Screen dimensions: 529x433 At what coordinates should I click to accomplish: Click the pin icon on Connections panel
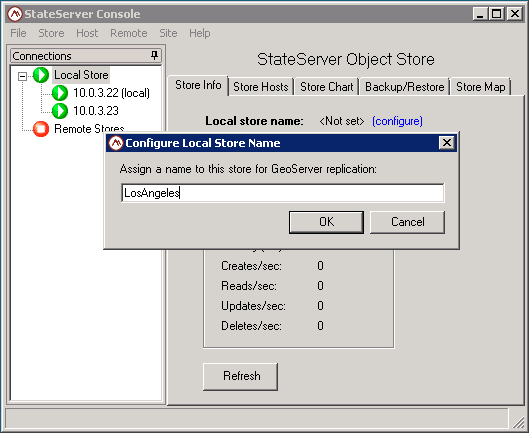click(154, 55)
